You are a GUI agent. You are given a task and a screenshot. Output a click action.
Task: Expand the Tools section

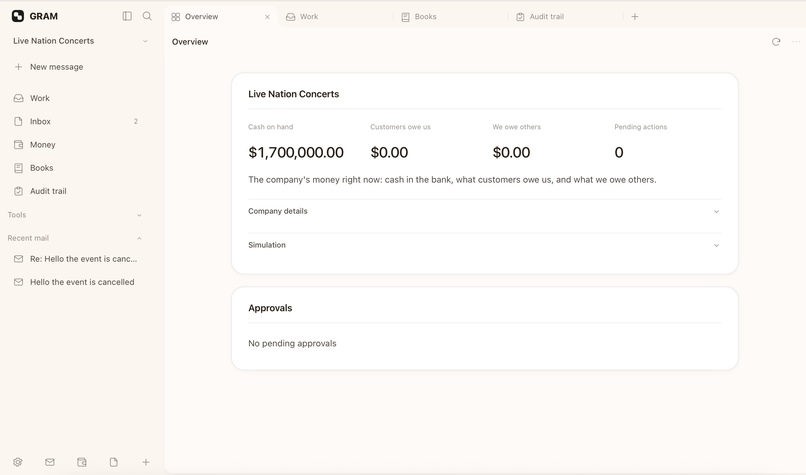point(75,215)
